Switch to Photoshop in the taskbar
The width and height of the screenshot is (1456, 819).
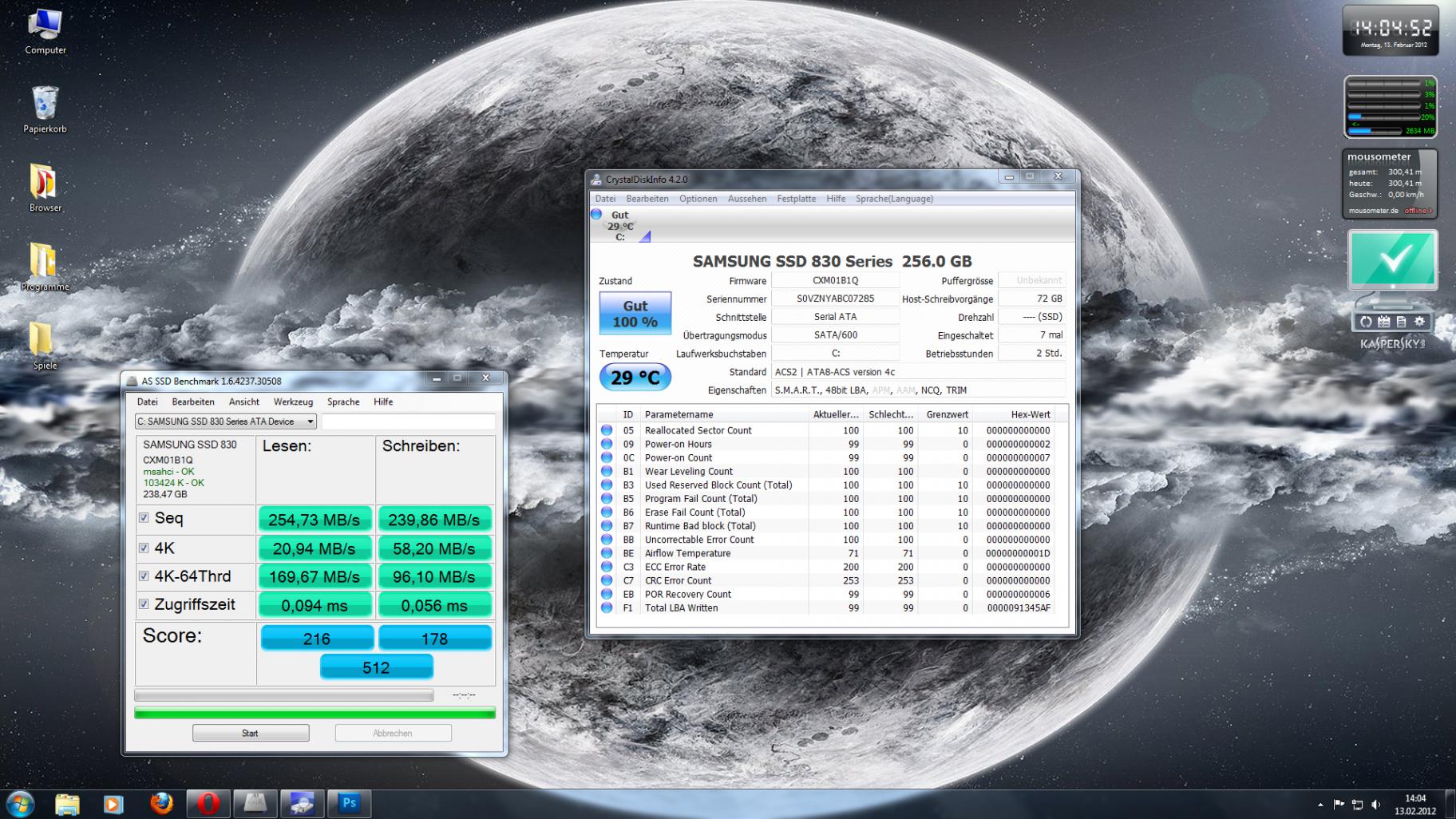pyautogui.click(x=349, y=804)
